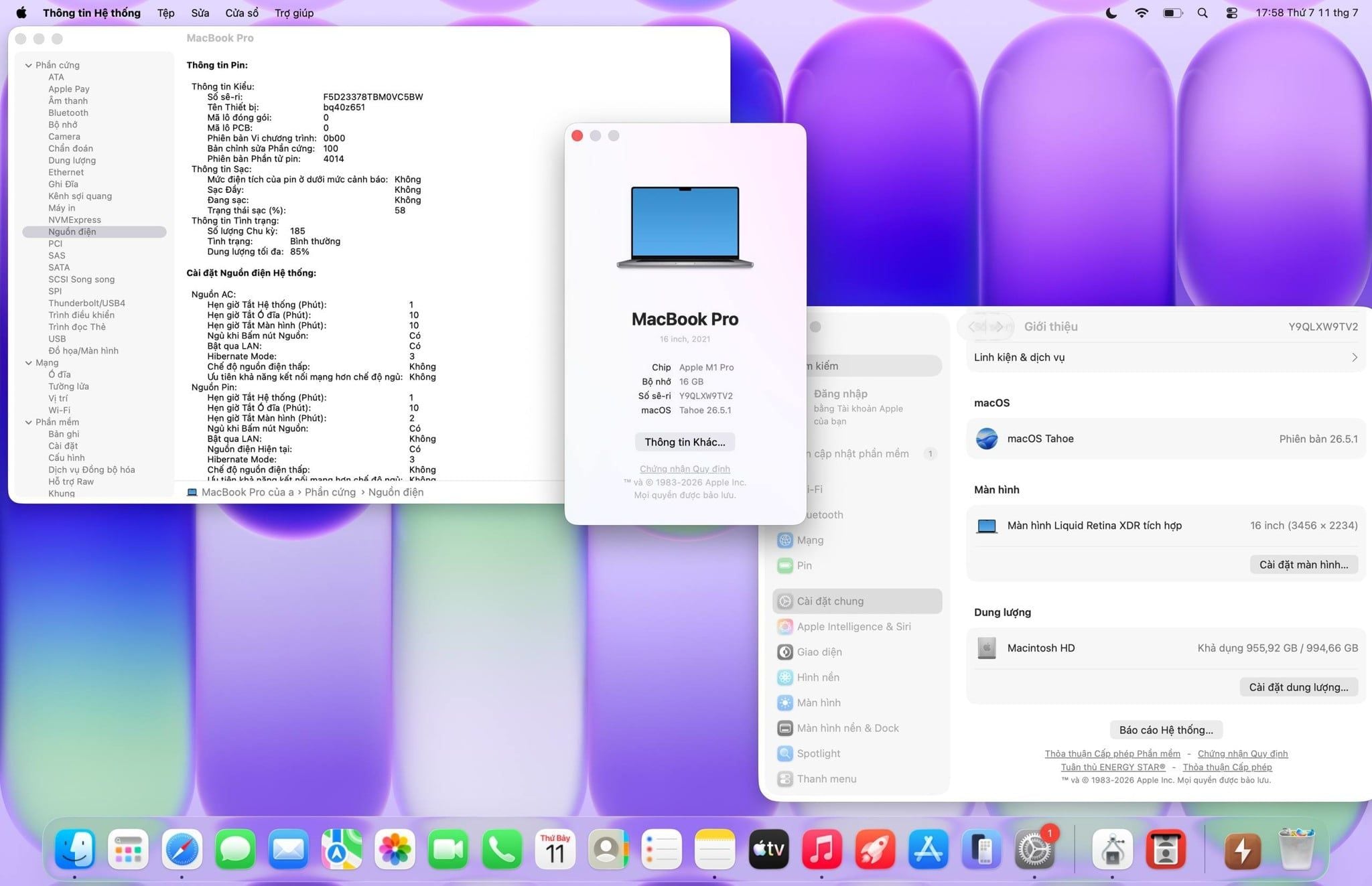Open Notes from the Dock
1372x886 pixels.
pos(715,848)
